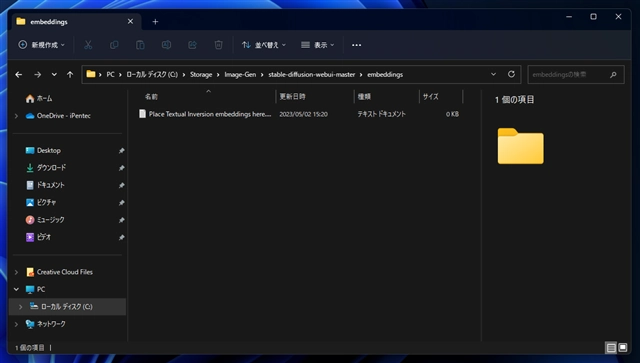Go up one folder level
The image size is (640, 363).
click(70, 74)
